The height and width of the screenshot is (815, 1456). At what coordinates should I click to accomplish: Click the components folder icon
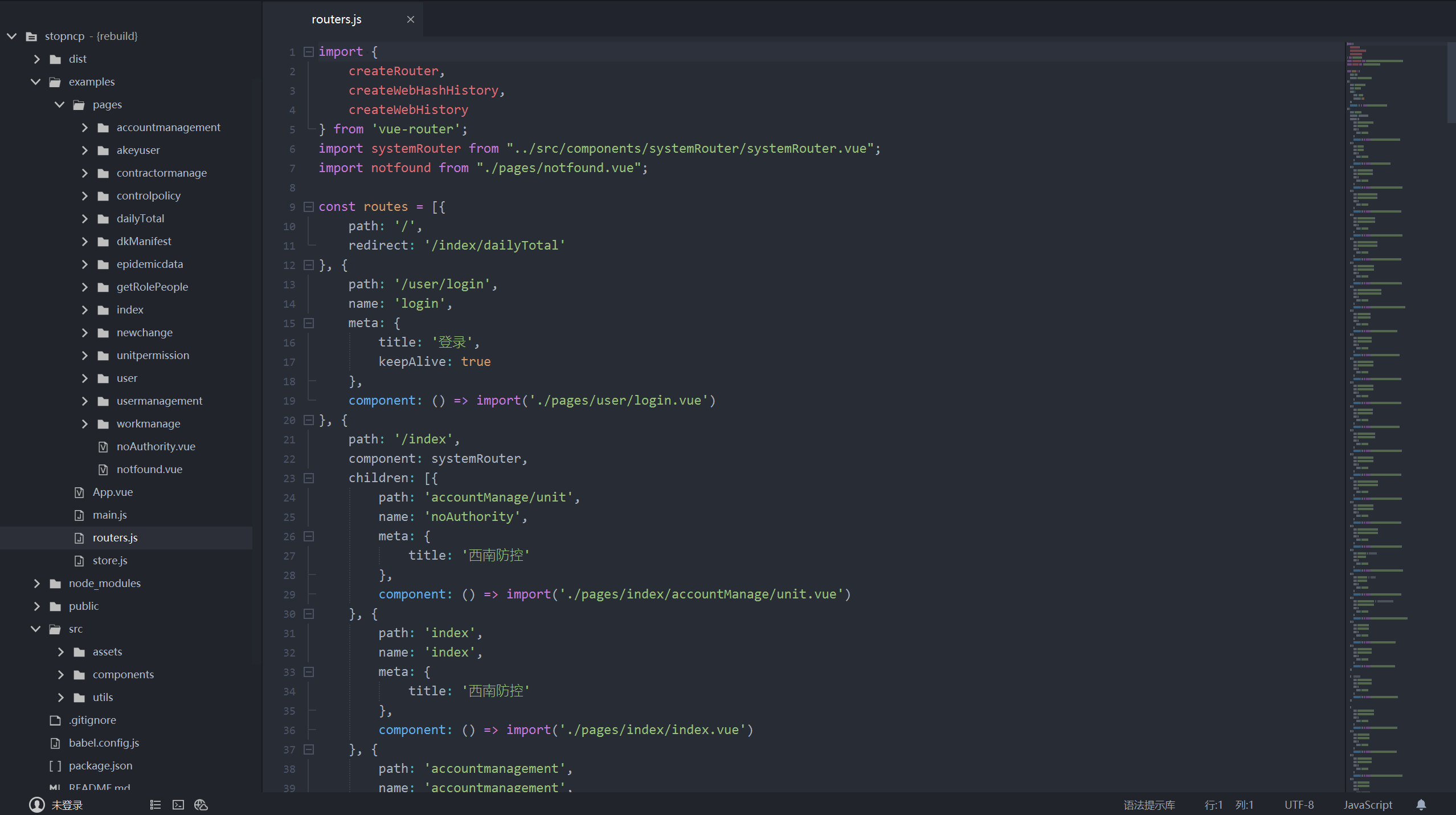tap(79, 675)
